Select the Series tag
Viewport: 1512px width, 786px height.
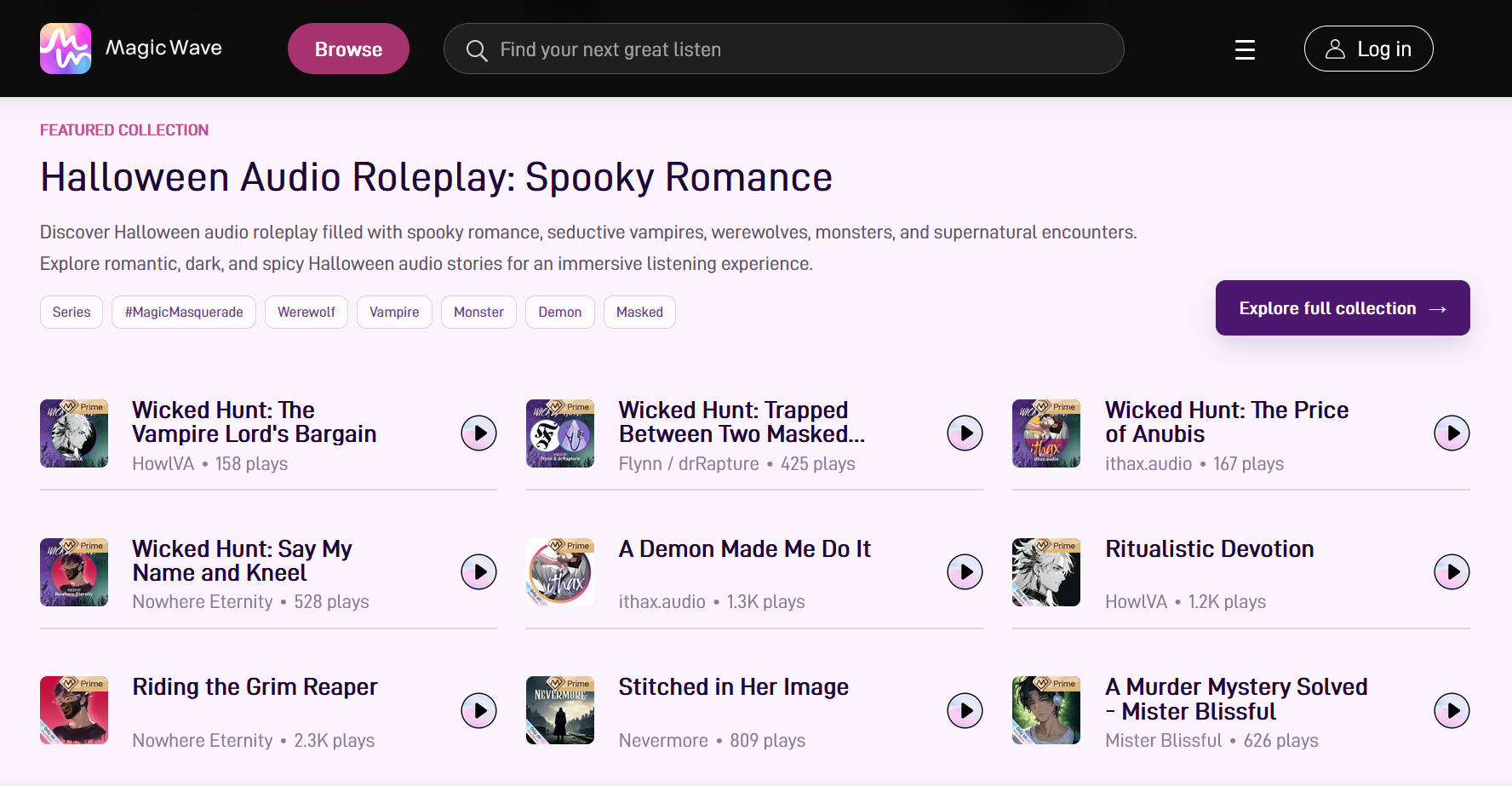coord(72,312)
